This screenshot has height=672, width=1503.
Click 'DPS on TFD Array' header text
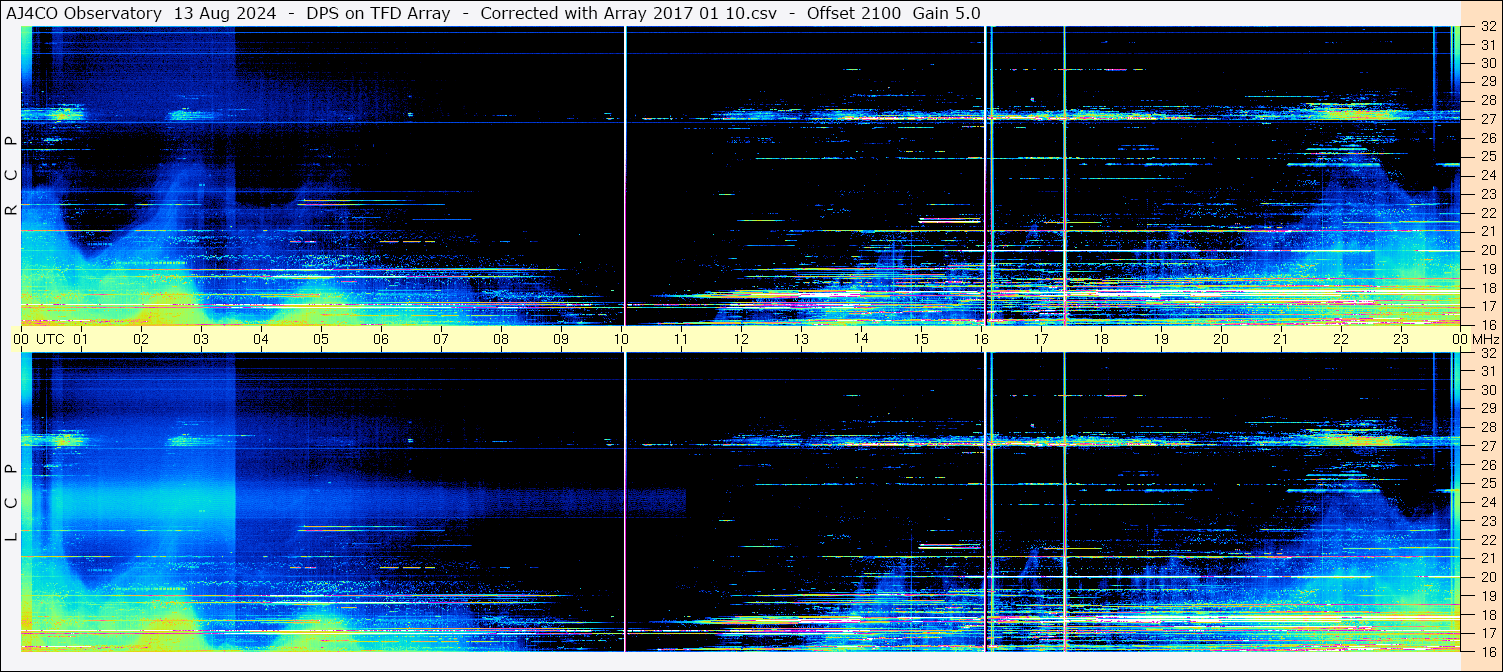[x=378, y=14]
